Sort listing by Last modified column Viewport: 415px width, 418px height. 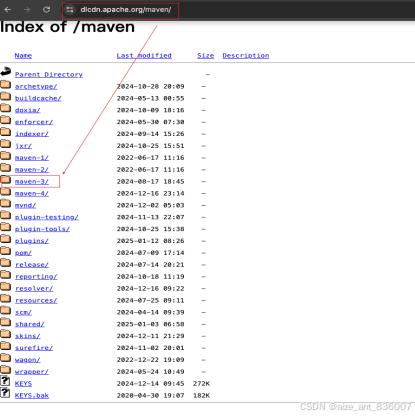pos(144,56)
